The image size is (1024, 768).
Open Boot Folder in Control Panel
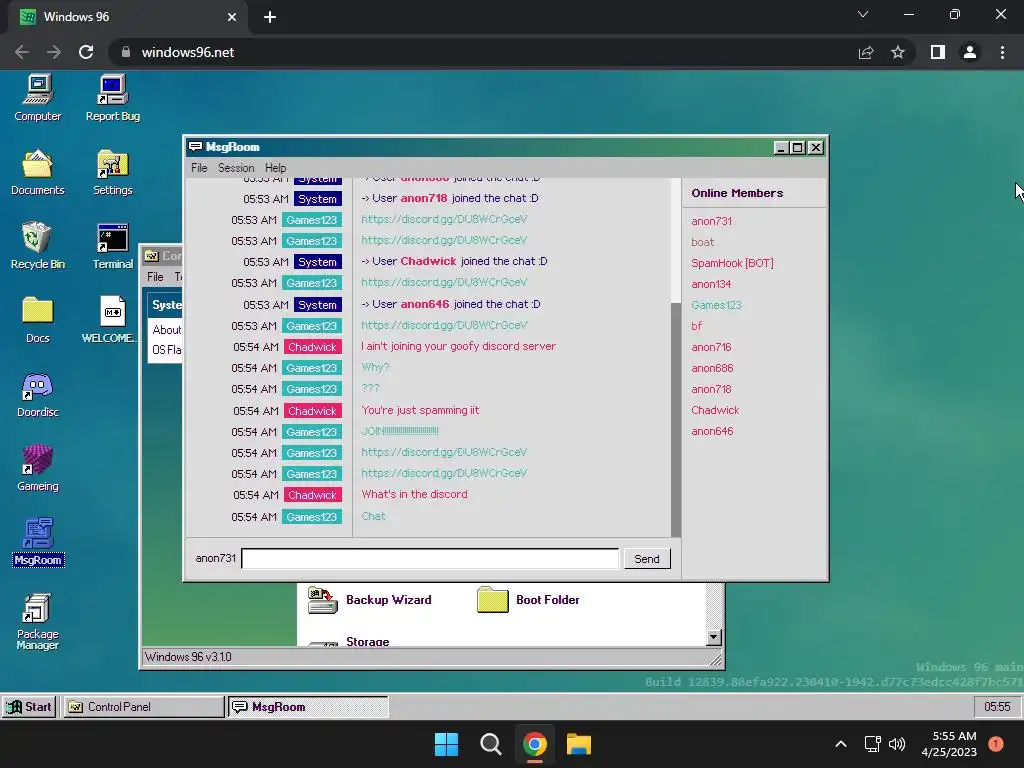click(528, 600)
